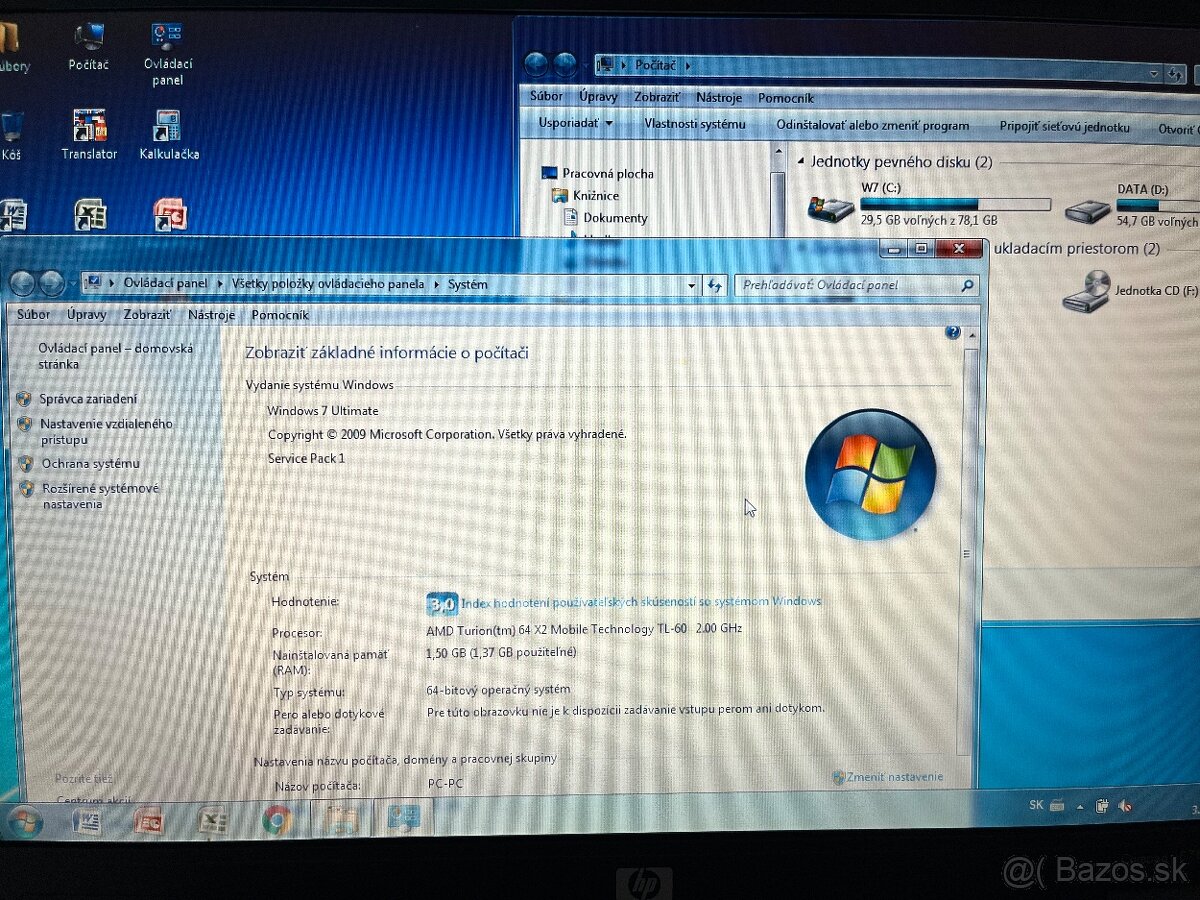The image size is (1200, 900).
Task: Open the Windows experience index link
Action: click(641, 601)
